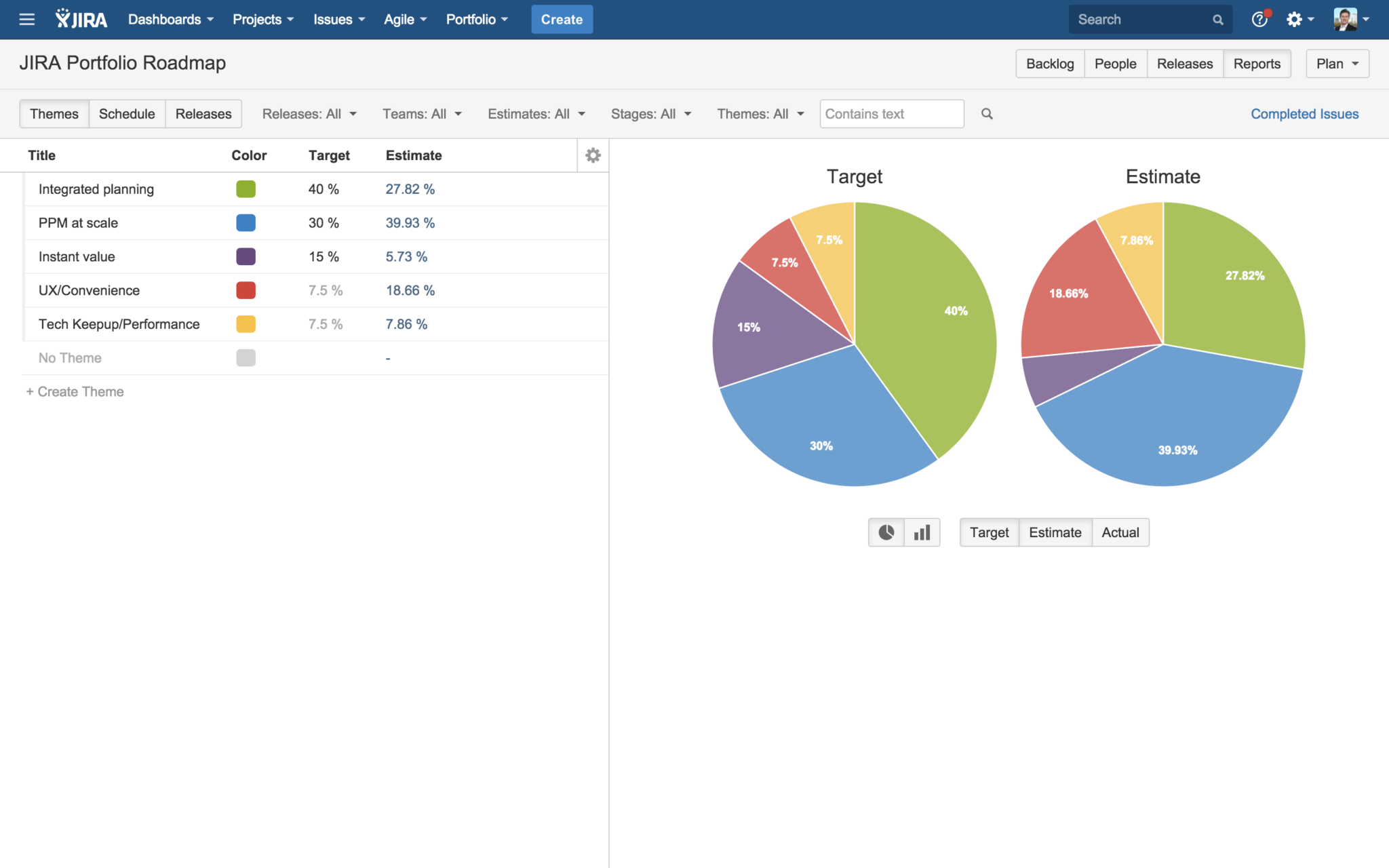This screenshot has height=868, width=1389.
Task: Switch to the Schedule view
Action: point(127,113)
